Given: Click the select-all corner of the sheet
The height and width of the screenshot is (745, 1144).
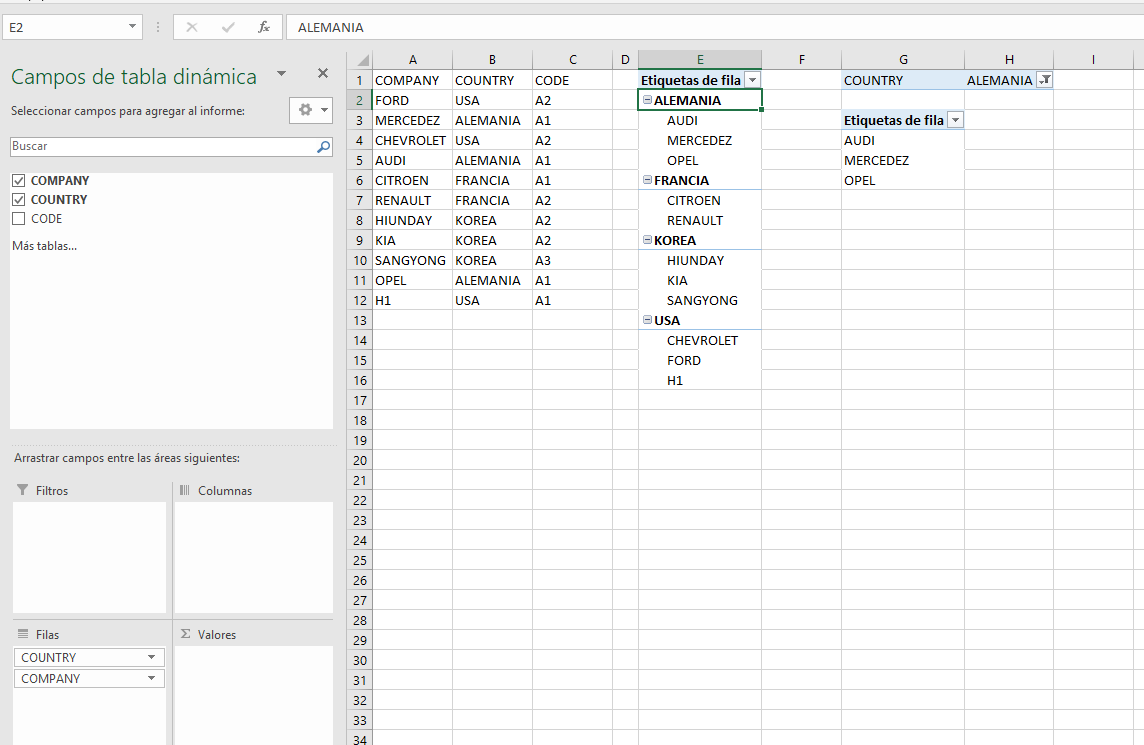Looking at the screenshot, I should pyautogui.click(x=360, y=60).
